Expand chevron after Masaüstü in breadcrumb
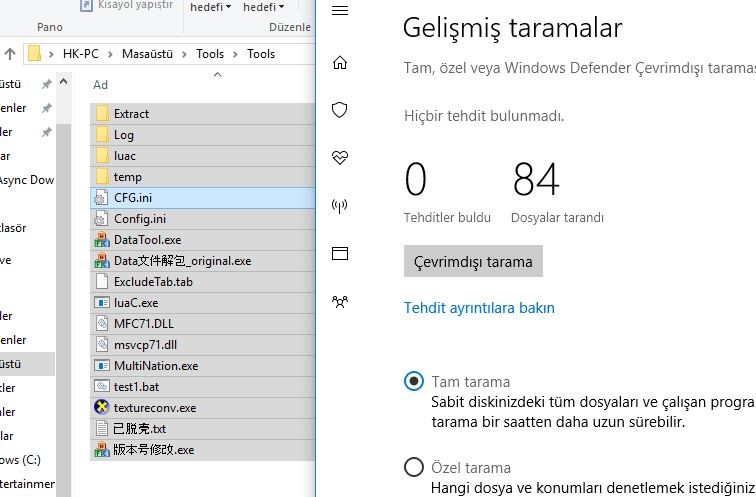756x497 pixels. 185,54
